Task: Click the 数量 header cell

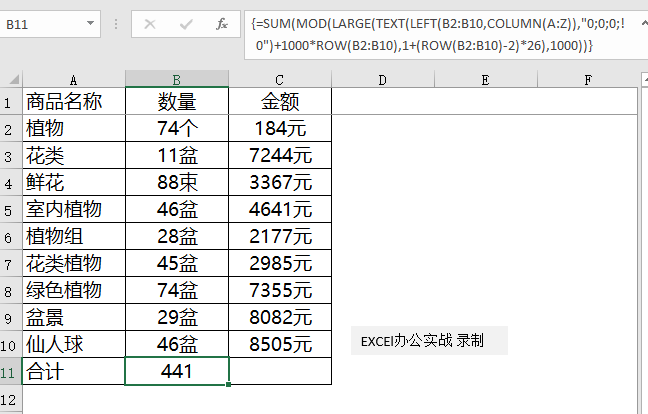Action: 177,101
